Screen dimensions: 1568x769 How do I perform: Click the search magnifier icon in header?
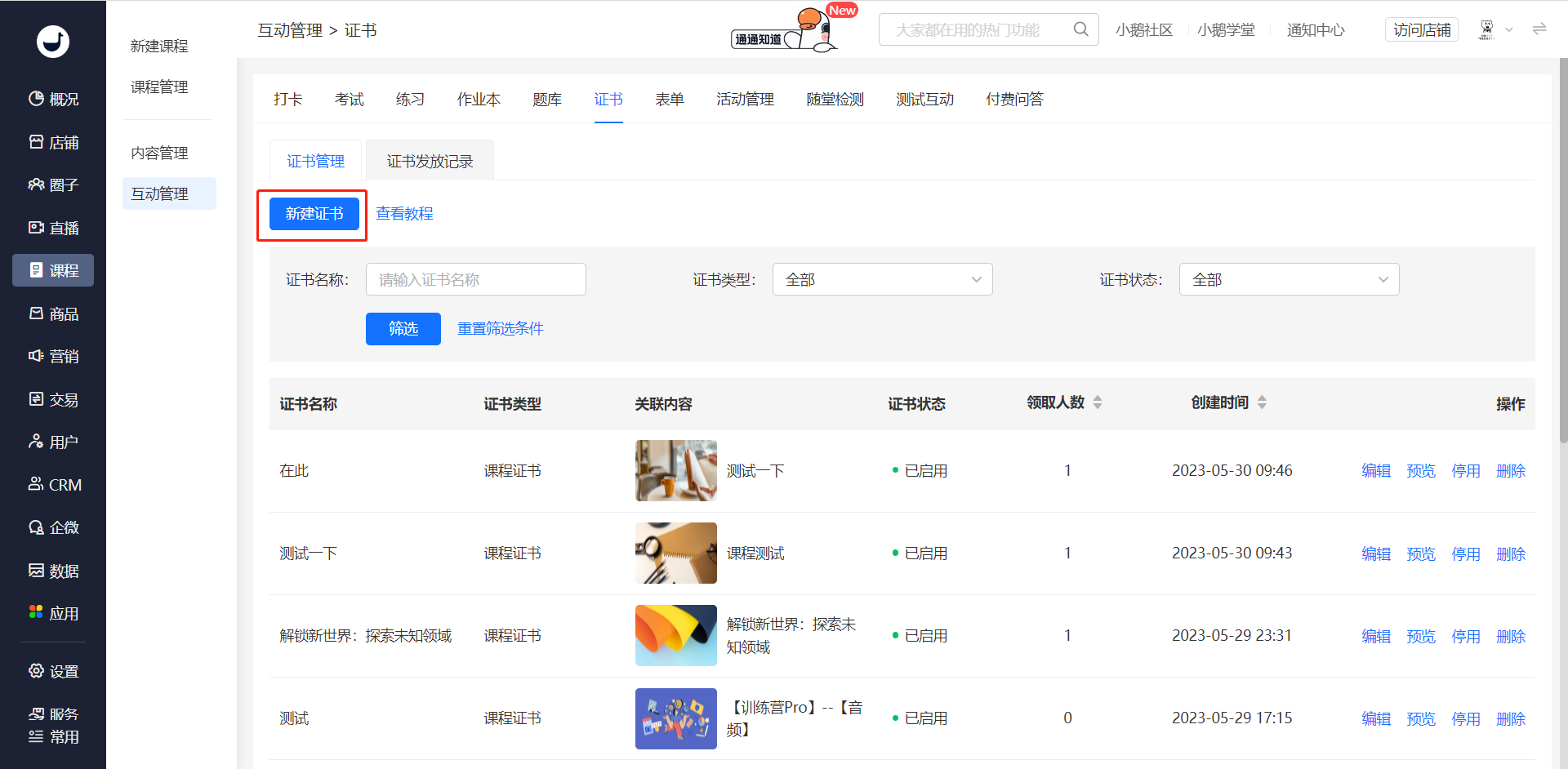[x=1080, y=29]
